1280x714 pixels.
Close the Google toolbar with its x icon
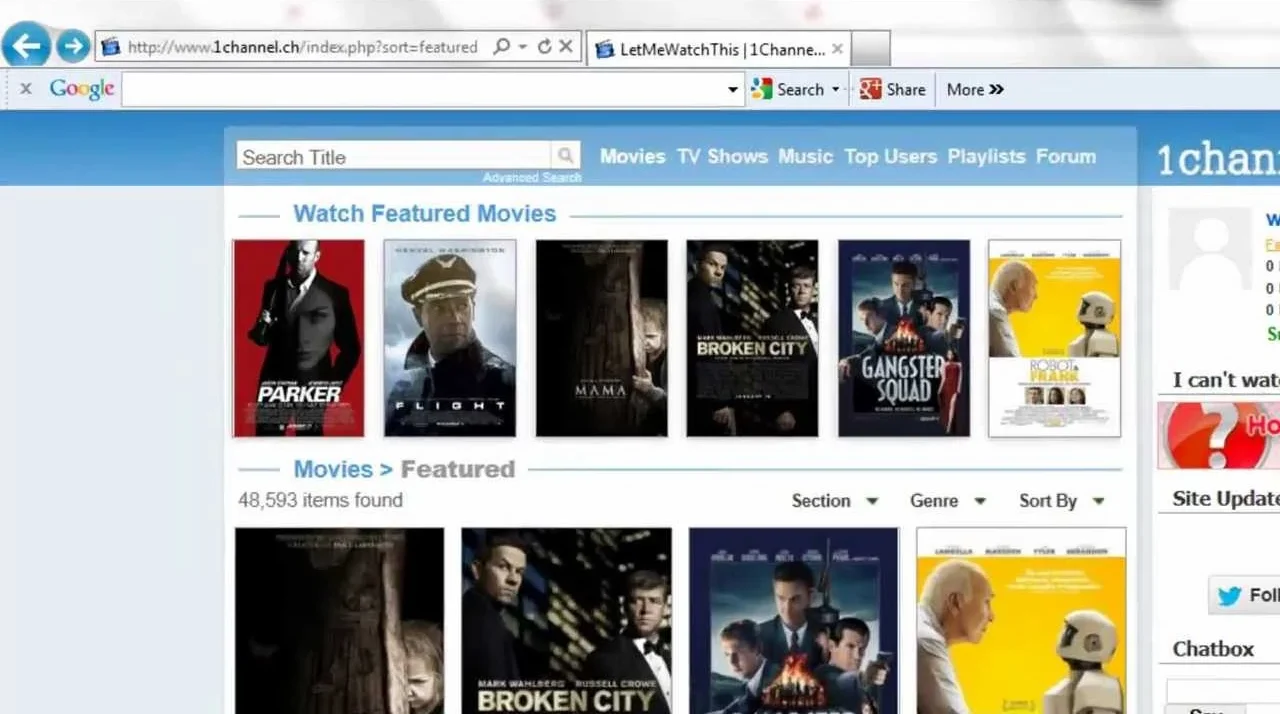tap(26, 89)
